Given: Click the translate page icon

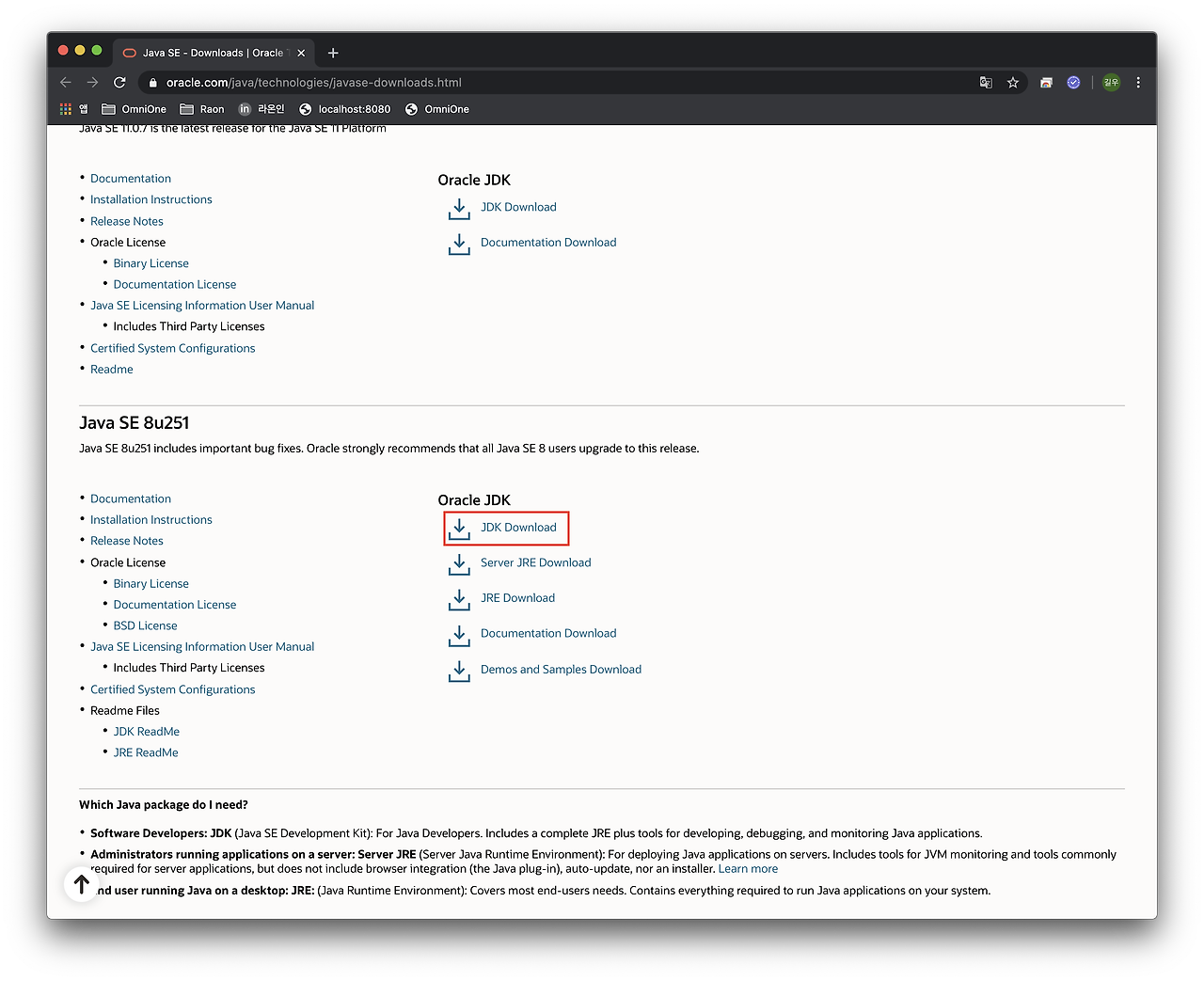Looking at the screenshot, I should (x=986, y=83).
